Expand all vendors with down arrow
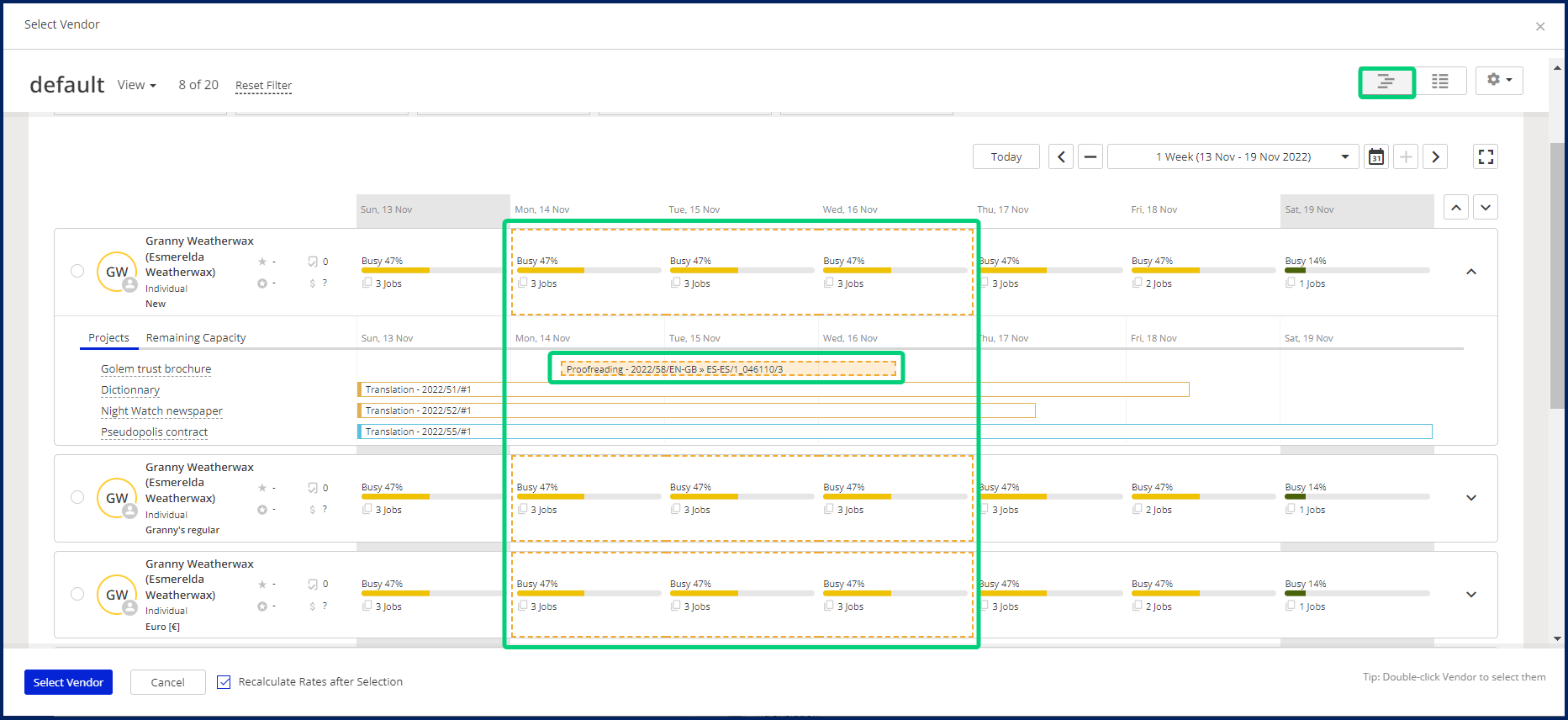The height and width of the screenshot is (720, 1568). [1486, 207]
